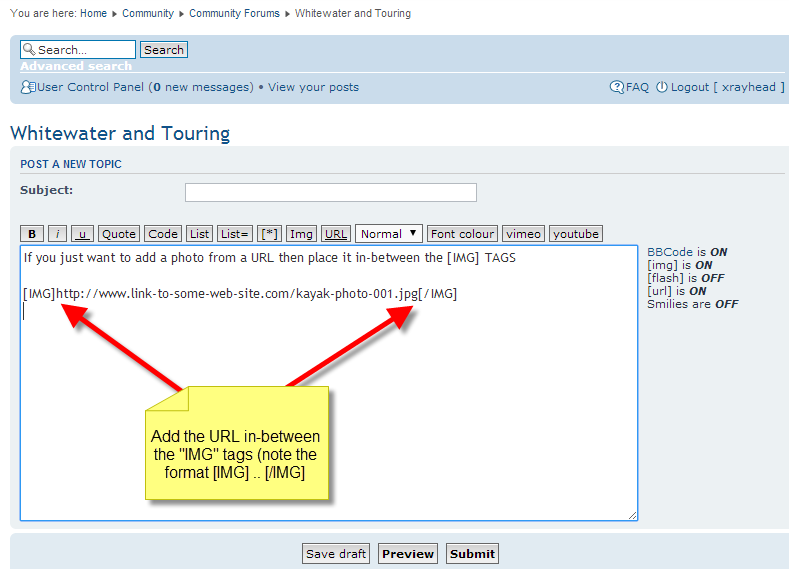Screen dimensions: 789x569
Task: Click the "Smilies are OFF" status text
Action: (692, 304)
